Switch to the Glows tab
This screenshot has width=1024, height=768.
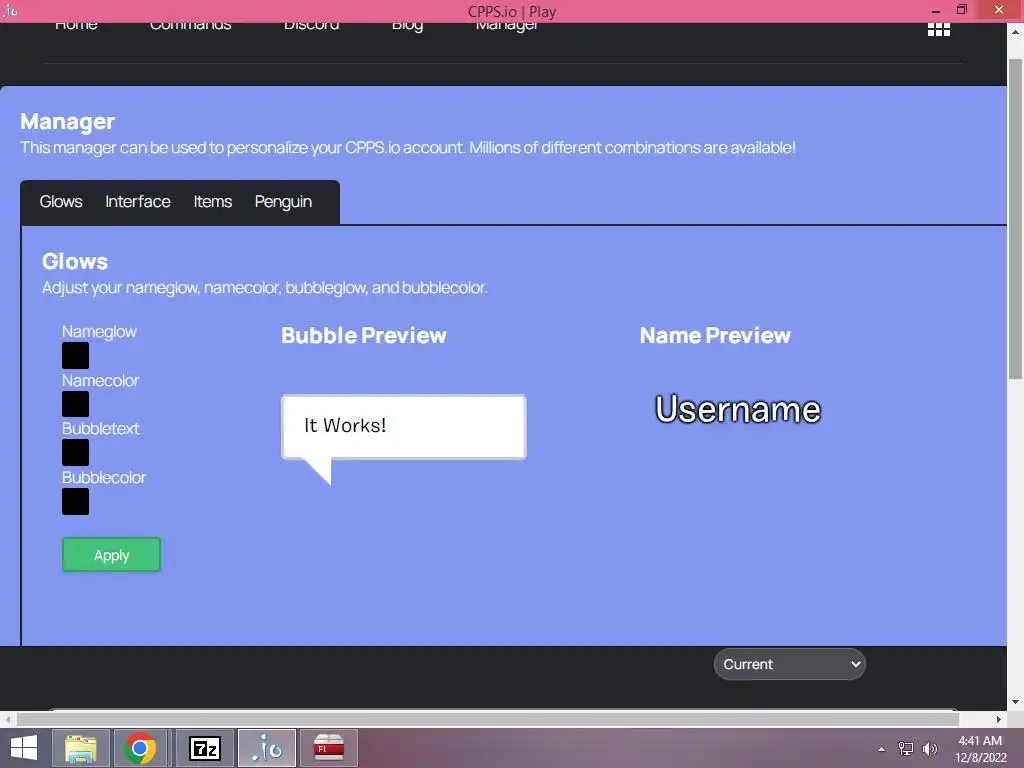point(61,202)
